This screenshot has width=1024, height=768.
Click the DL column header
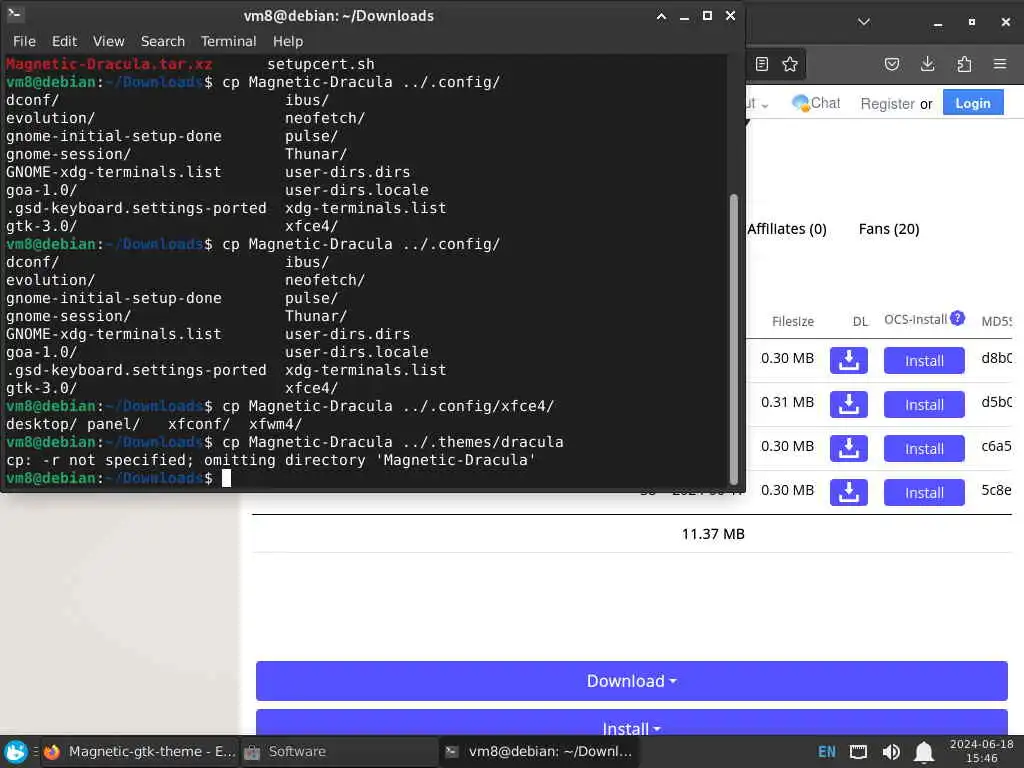(860, 321)
